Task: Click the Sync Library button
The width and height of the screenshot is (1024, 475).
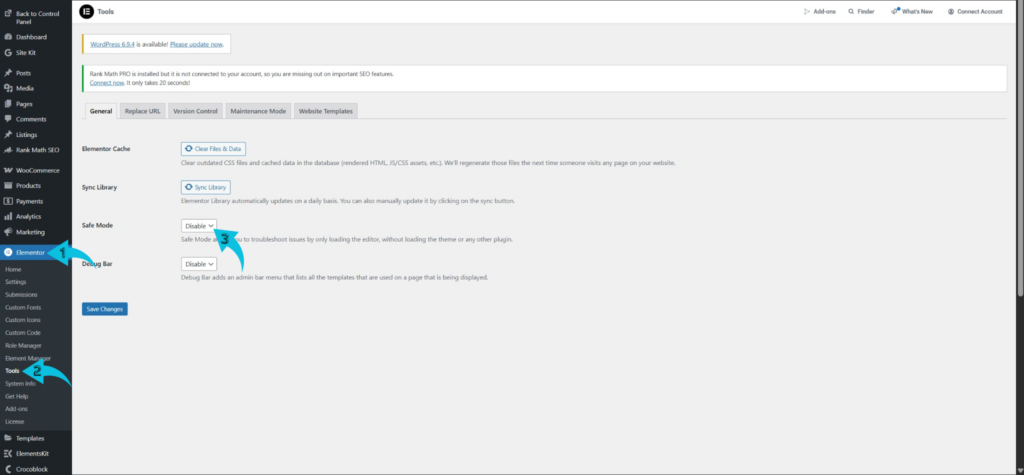Action: 206,188
